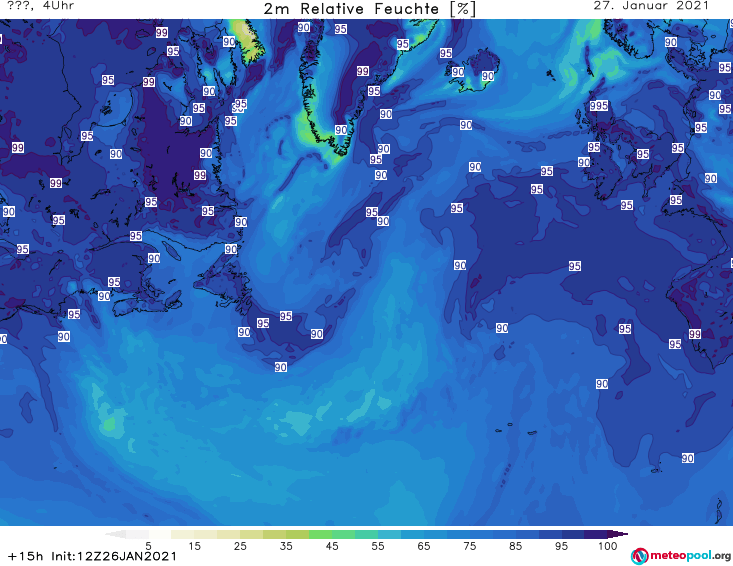This screenshot has height=566, width=733.
Task: Click the colorbar tick label "5"
Action: click(x=148, y=545)
